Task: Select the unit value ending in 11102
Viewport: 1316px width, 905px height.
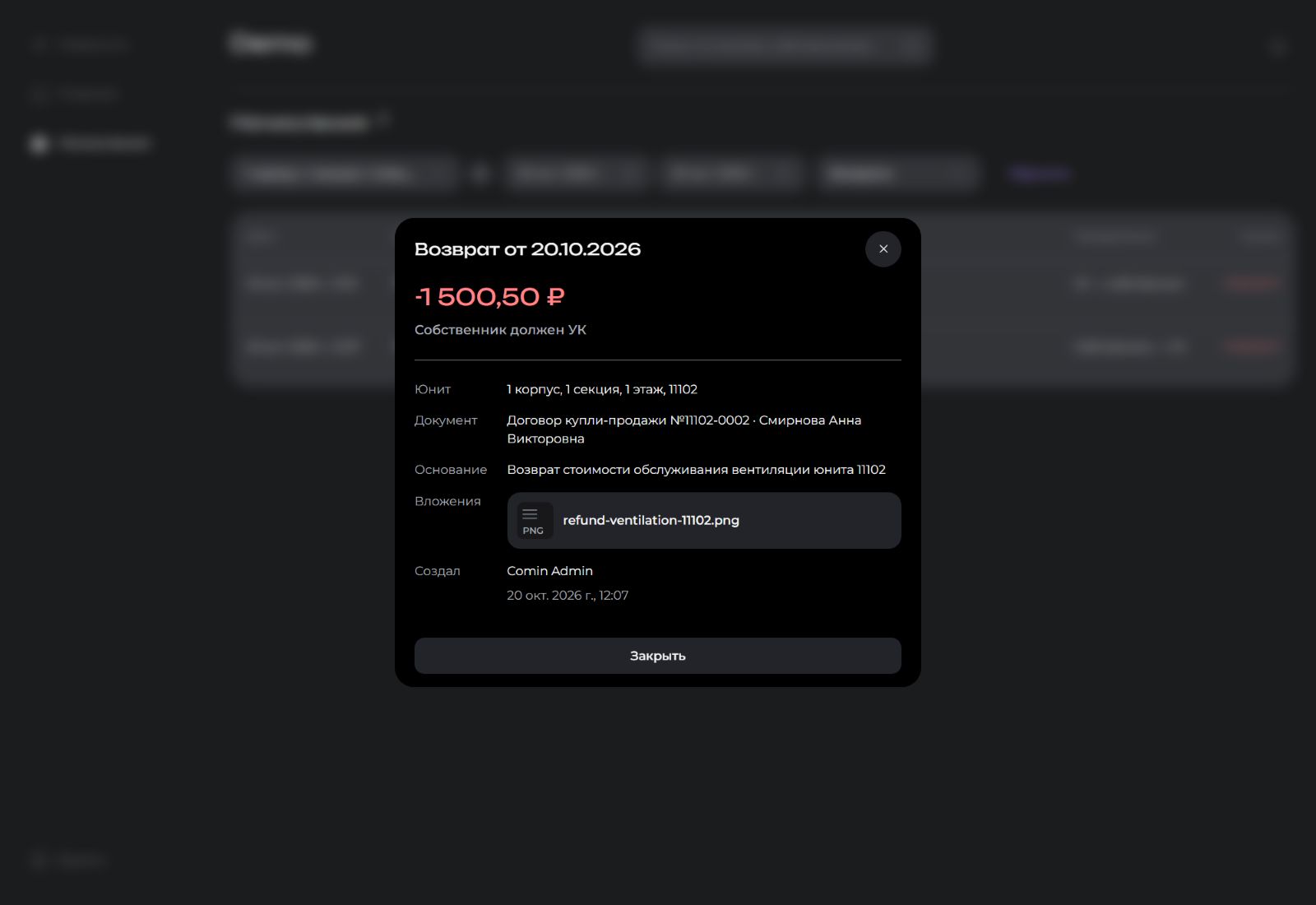Action: pos(602,389)
